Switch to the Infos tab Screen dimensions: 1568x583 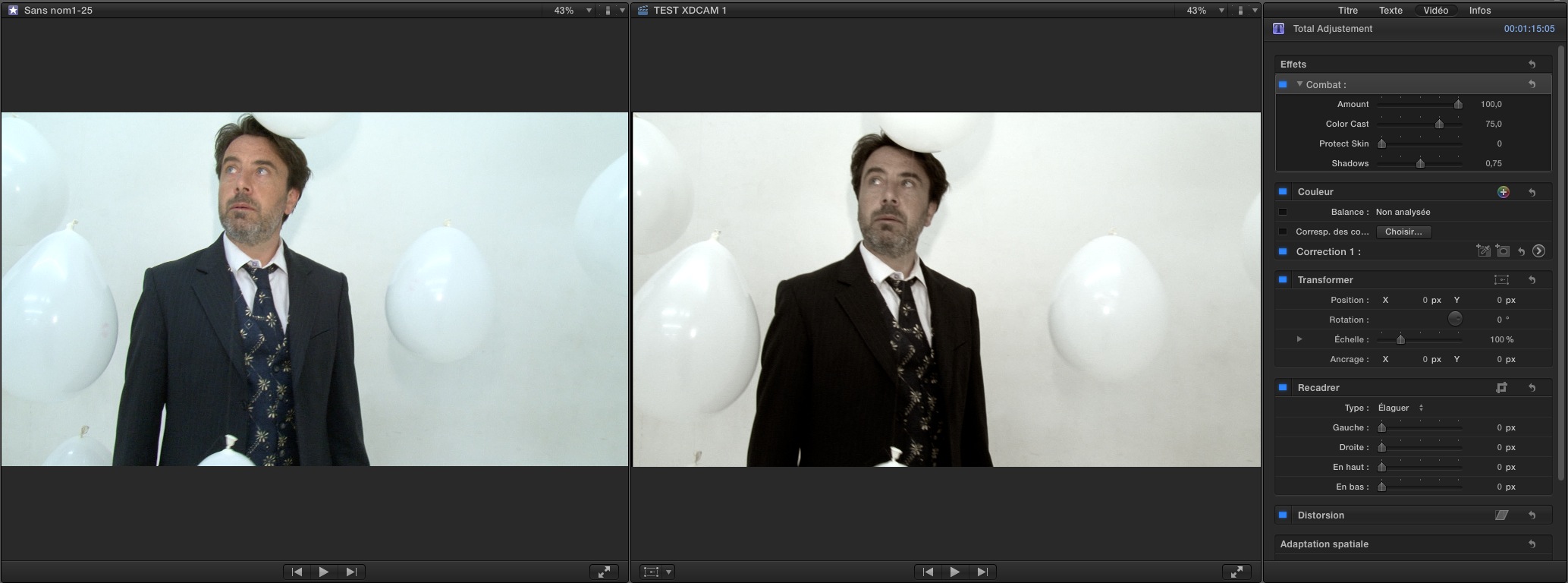tap(1480, 11)
